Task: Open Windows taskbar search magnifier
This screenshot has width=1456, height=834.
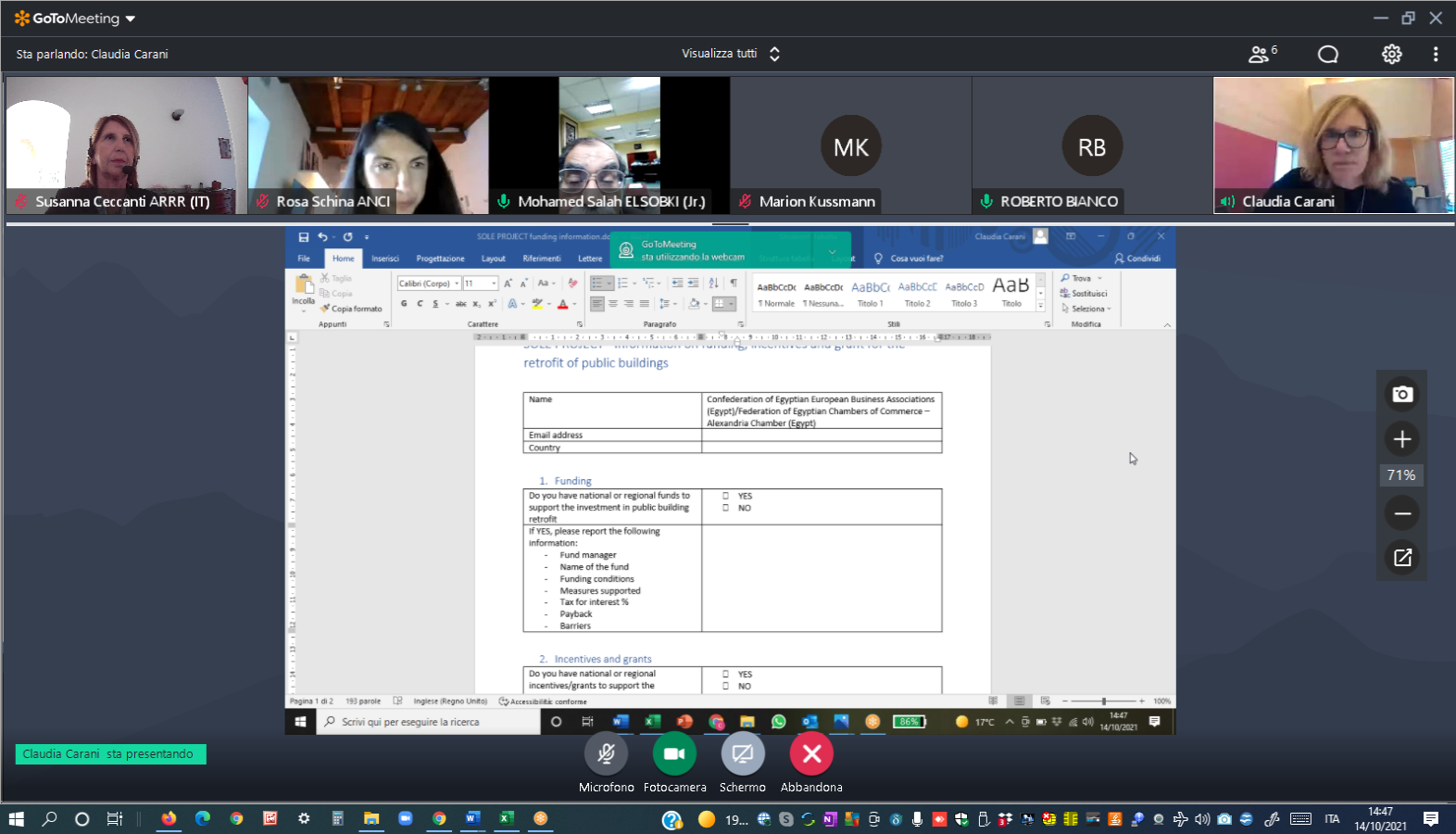Action: [49, 819]
